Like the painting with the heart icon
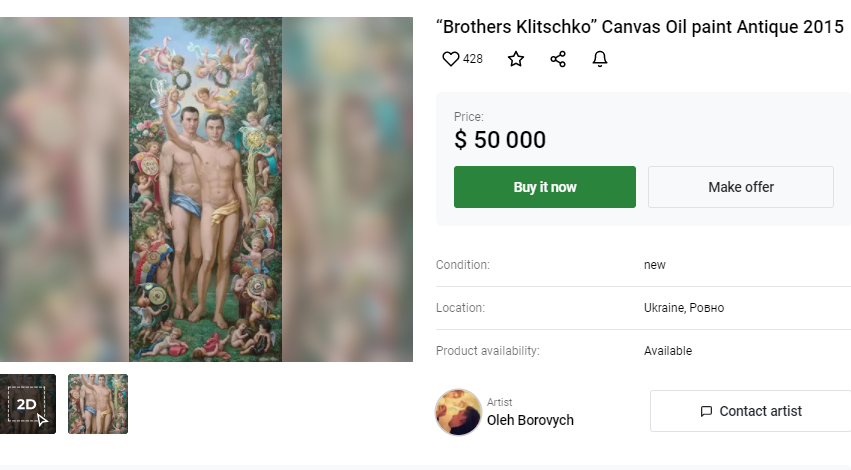851x470 pixels. pos(451,59)
